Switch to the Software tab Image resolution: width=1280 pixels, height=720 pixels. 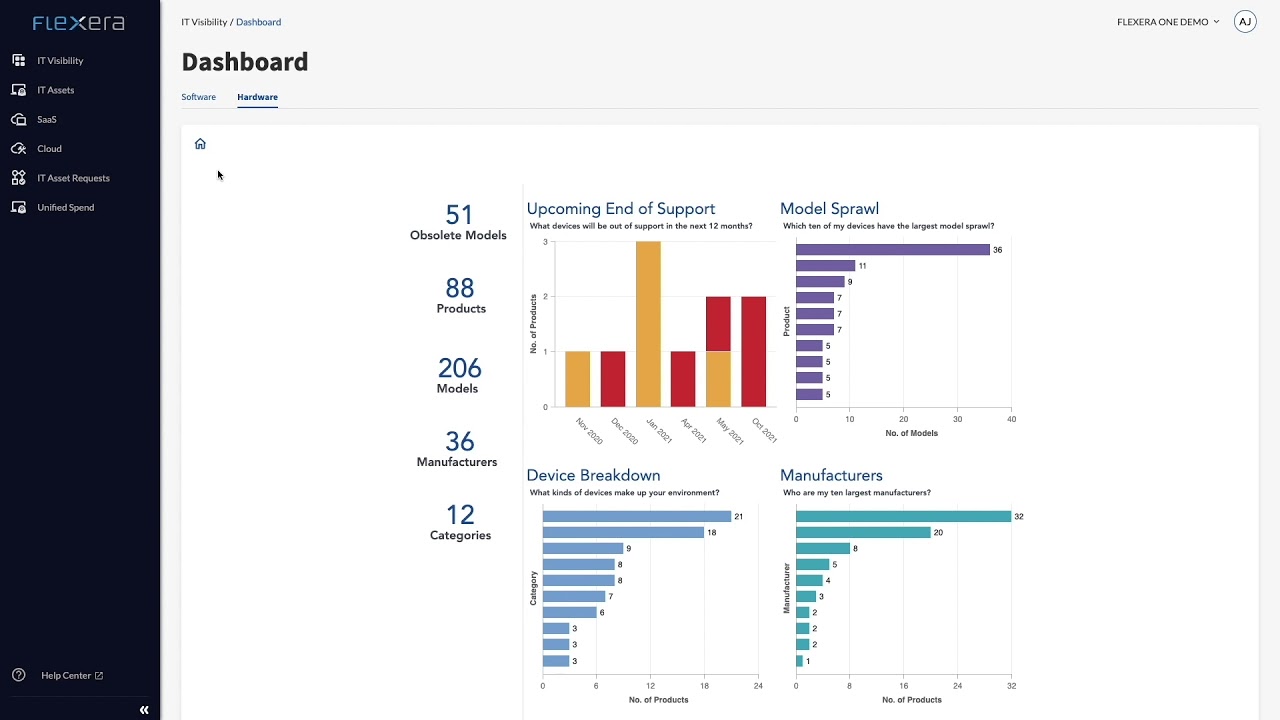pos(198,97)
